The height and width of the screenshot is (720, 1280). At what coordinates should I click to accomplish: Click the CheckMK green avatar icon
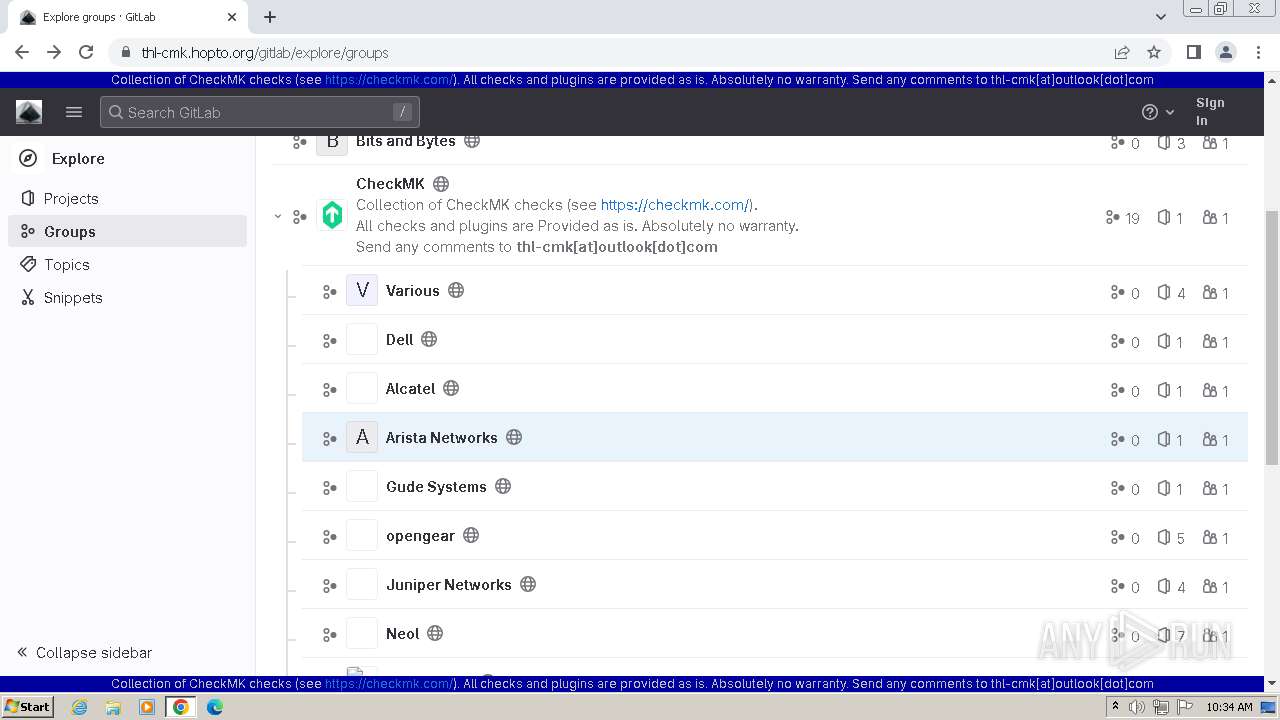click(332, 214)
